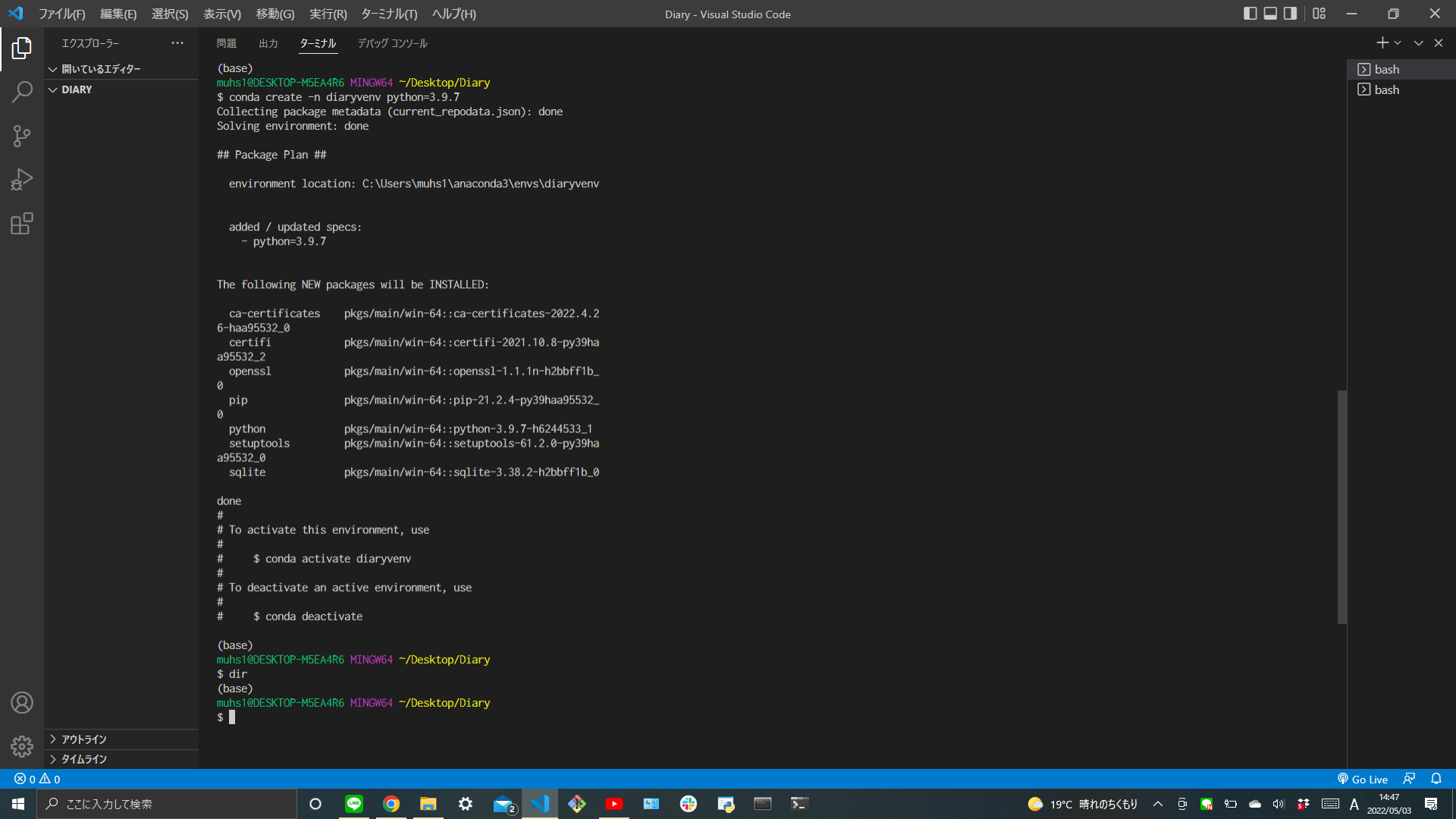Toggle secondary side bar layout icon
Viewport: 1456px width, 819px height.
click(1290, 14)
